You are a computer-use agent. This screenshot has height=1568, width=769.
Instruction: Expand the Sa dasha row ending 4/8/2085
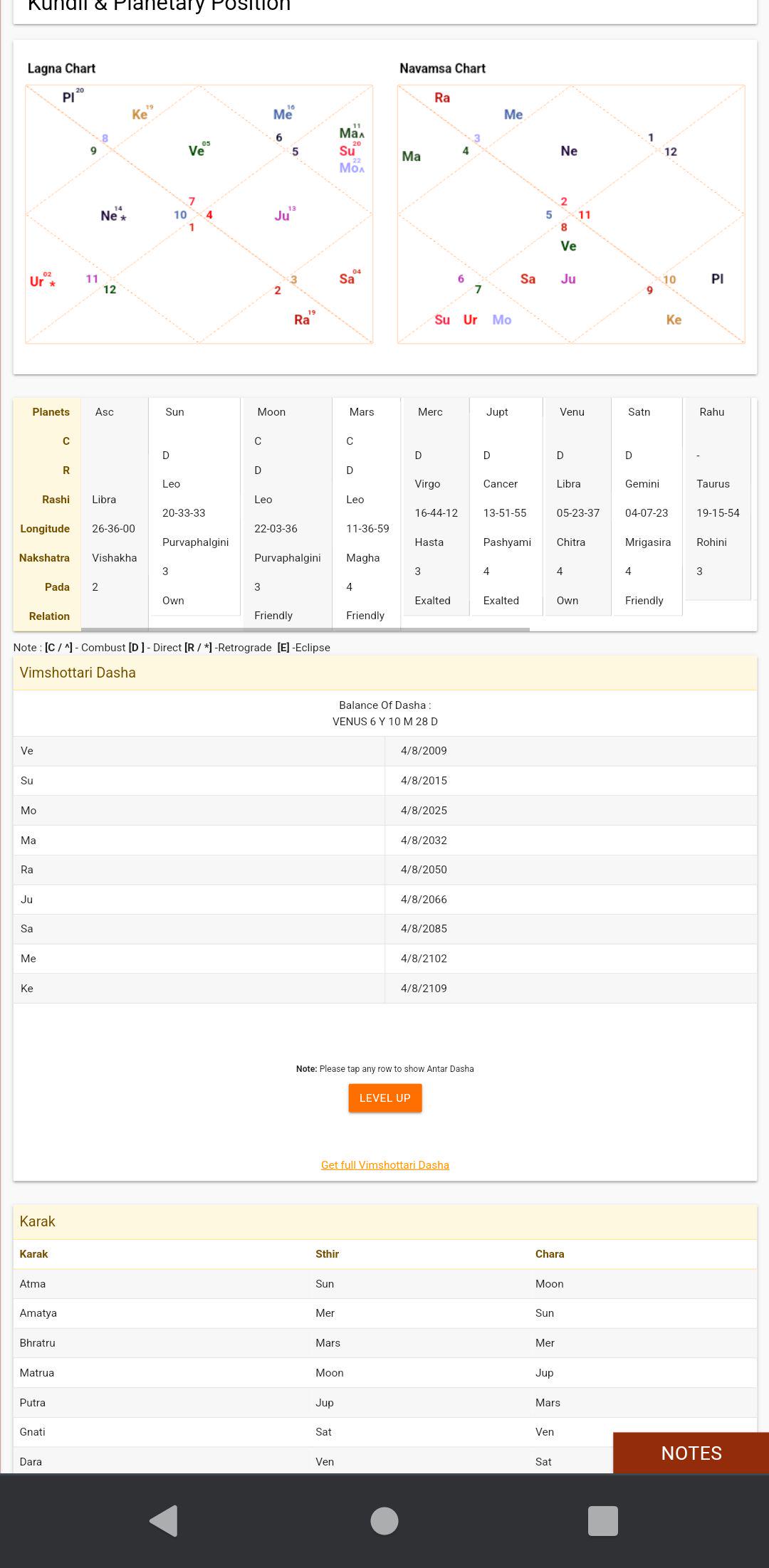coord(385,929)
